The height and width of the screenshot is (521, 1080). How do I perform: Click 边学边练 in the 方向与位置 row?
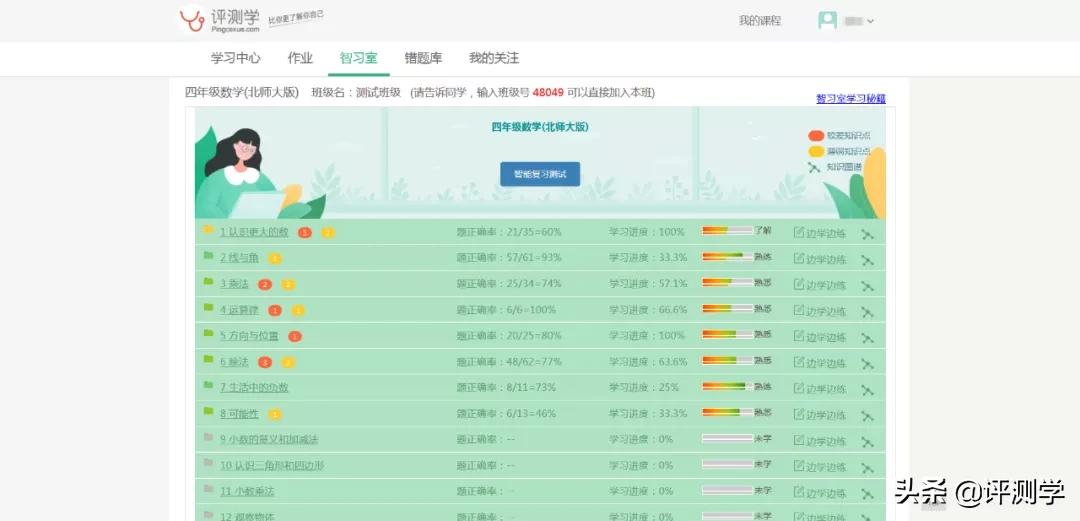(820, 336)
